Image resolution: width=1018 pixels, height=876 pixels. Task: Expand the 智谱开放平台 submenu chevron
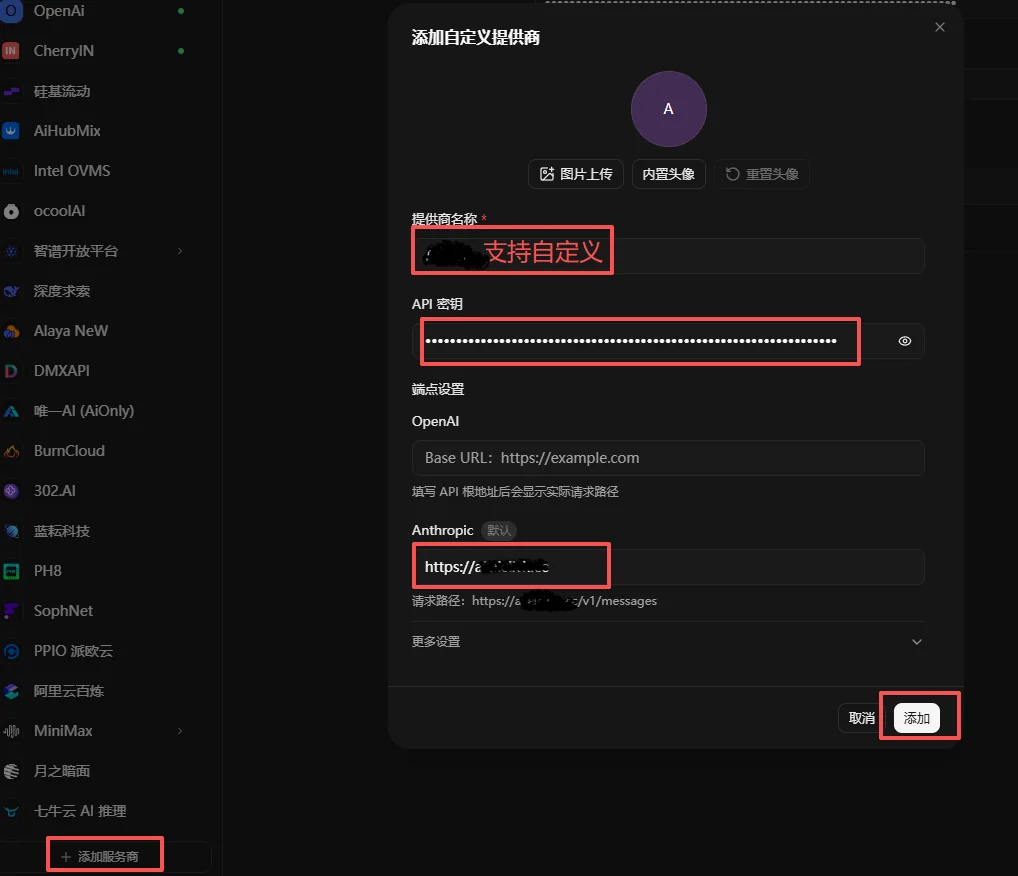180,251
